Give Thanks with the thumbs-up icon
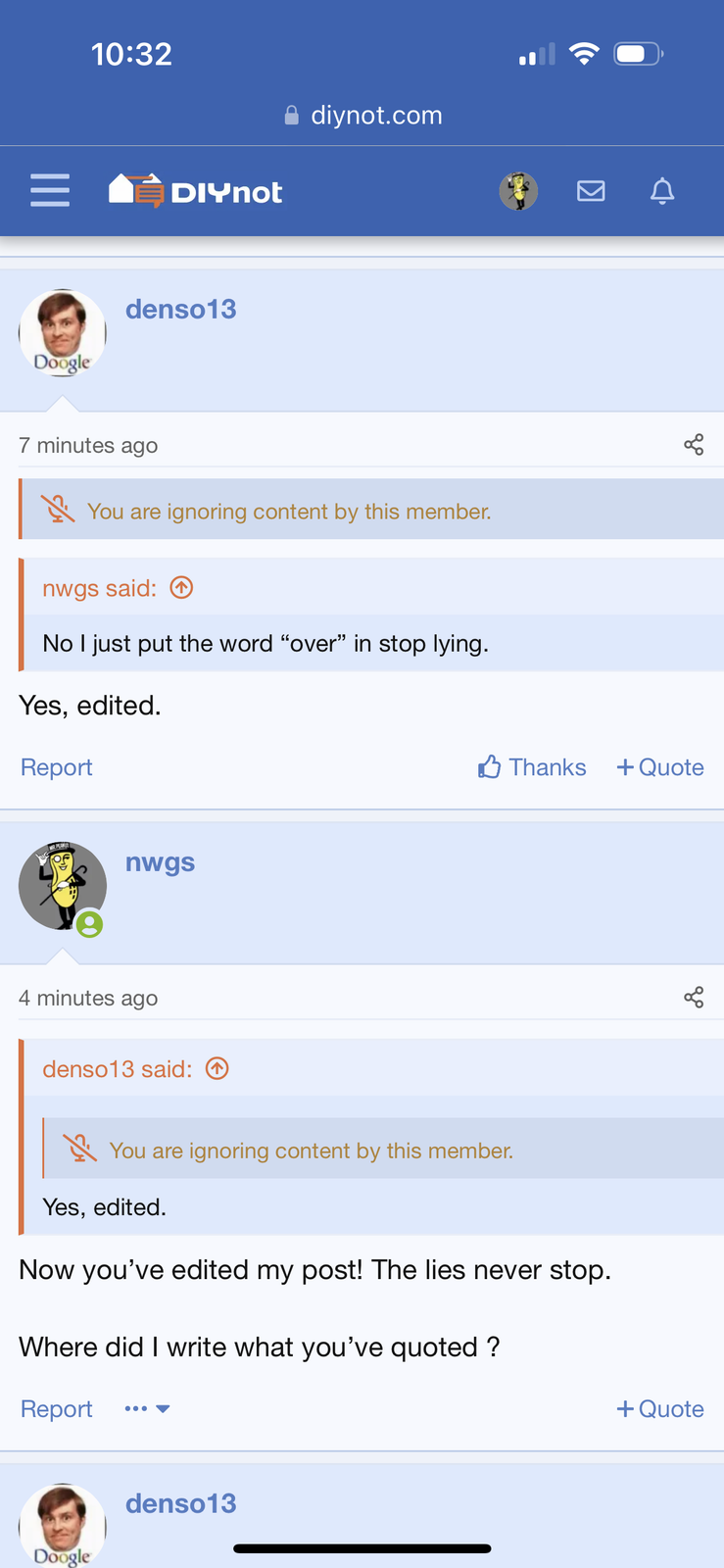 tap(489, 767)
